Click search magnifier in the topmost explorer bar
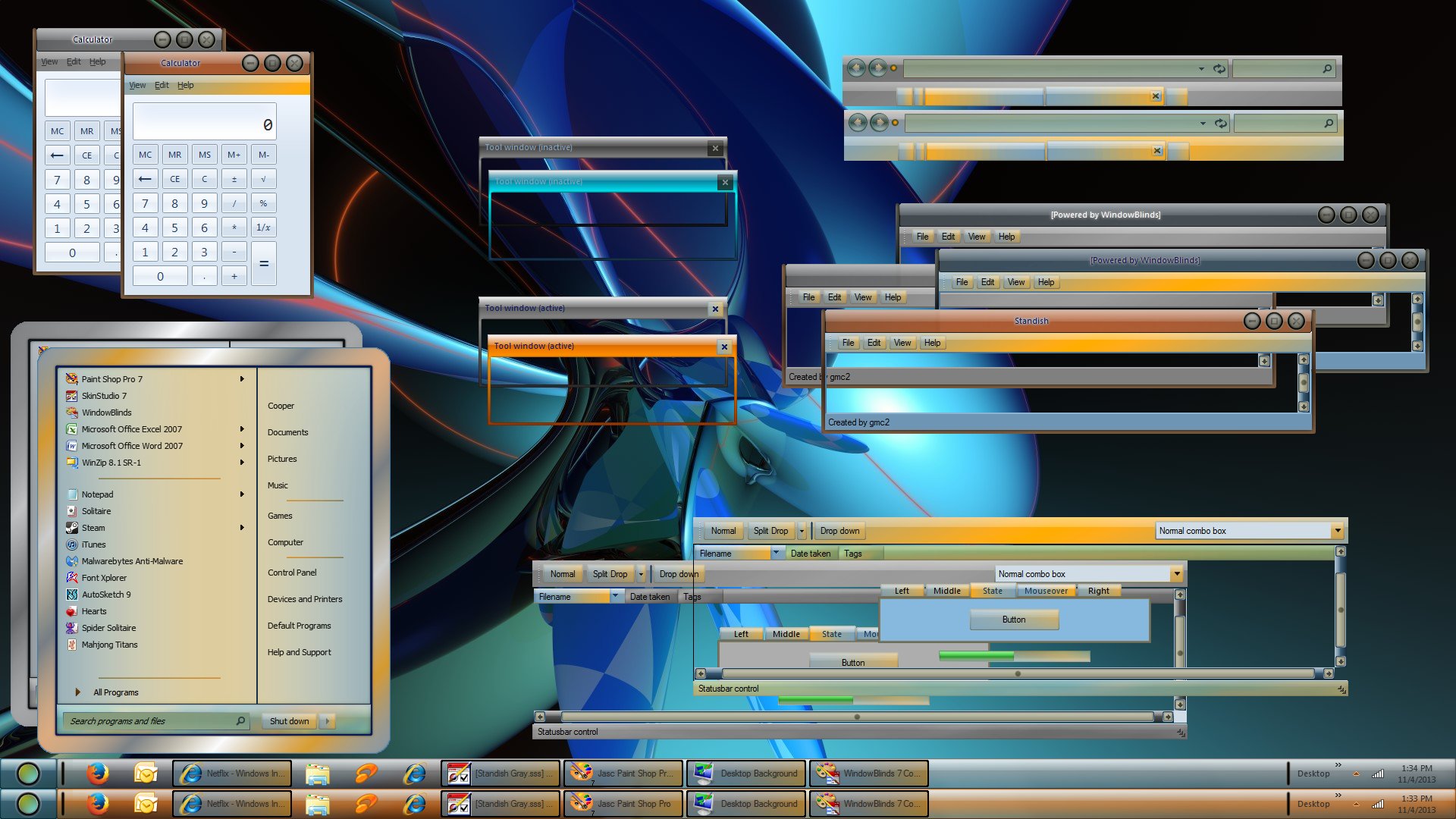 pyautogui.click(x=1327, y=69)
